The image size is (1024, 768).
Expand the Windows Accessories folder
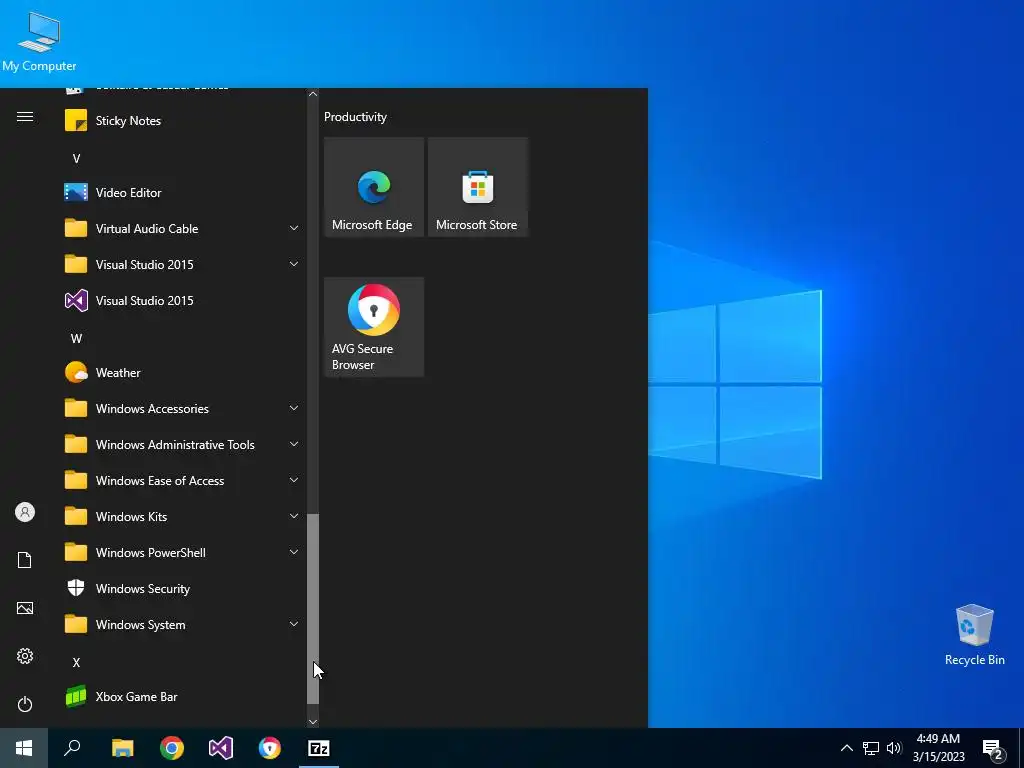click(x=294, y=408)
